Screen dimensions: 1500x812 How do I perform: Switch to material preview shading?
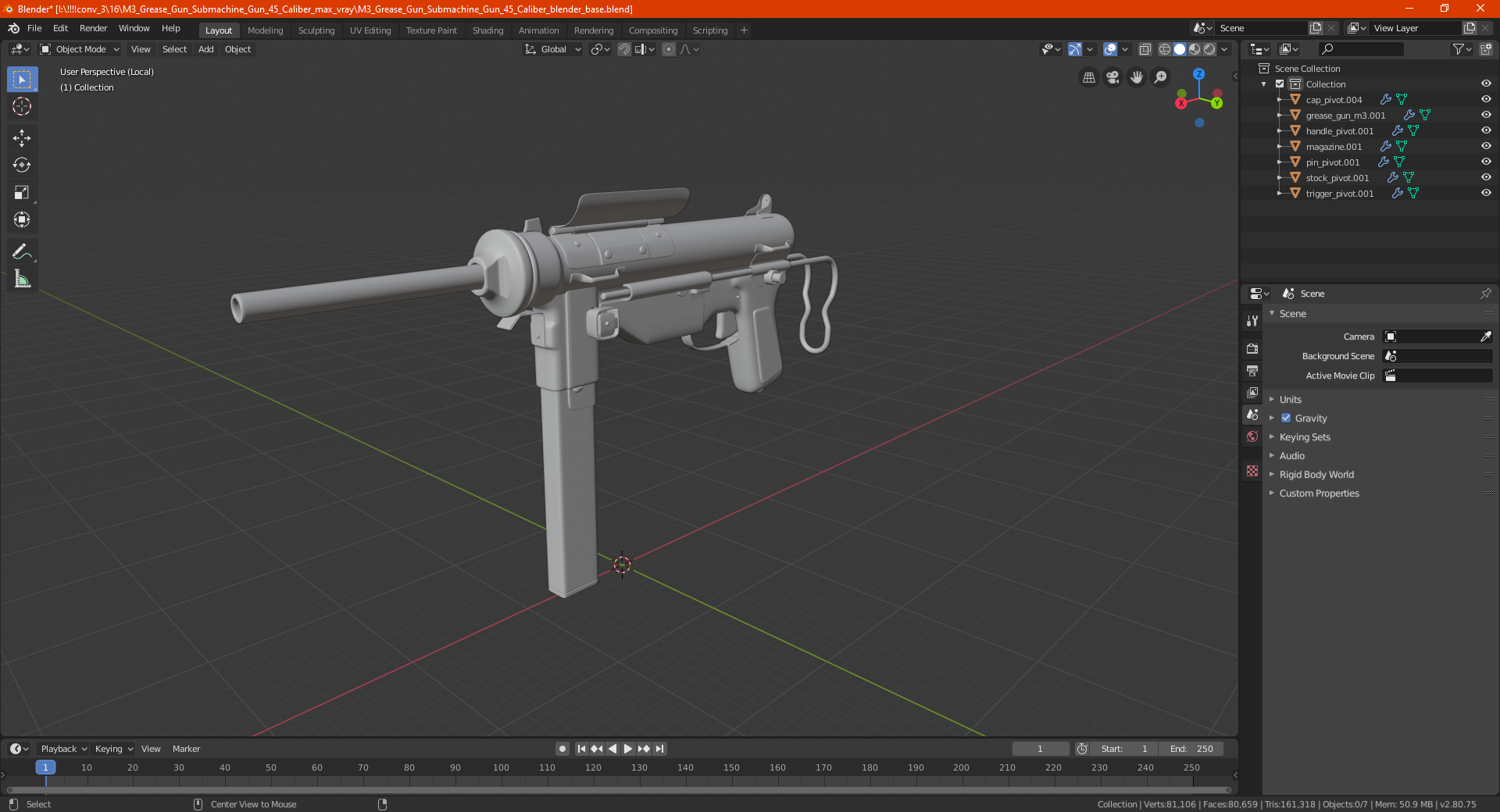click(1195, 49)
